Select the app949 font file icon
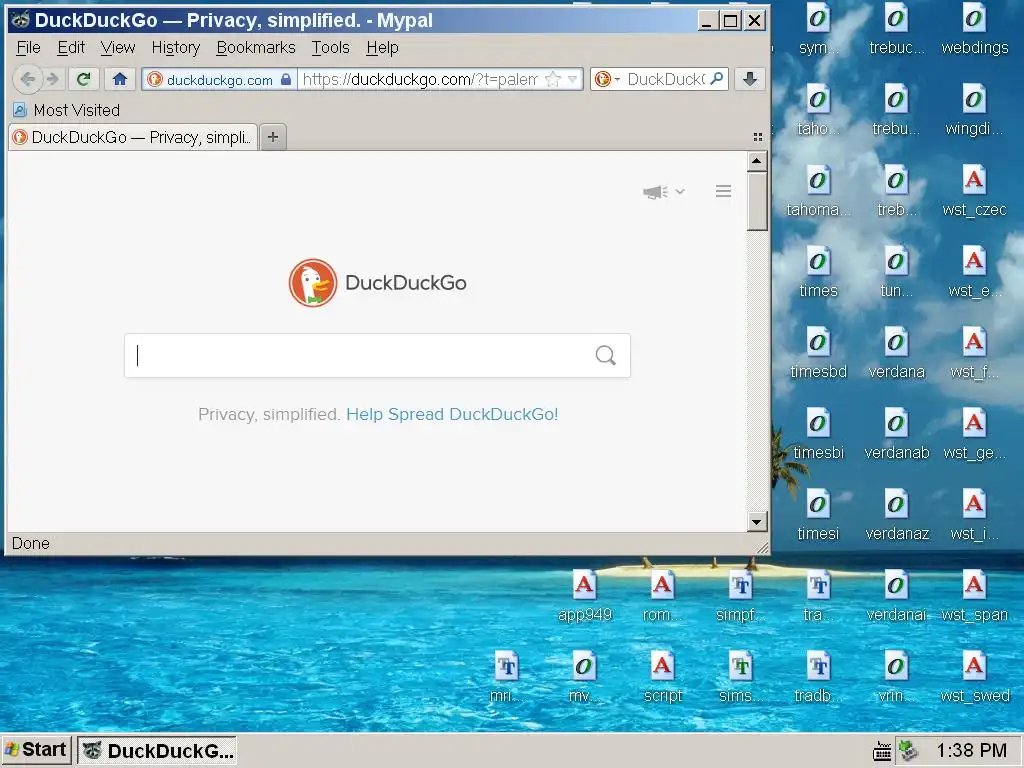Image resolution: width=1024 pixels, height=768 pixels. point(584,597)
